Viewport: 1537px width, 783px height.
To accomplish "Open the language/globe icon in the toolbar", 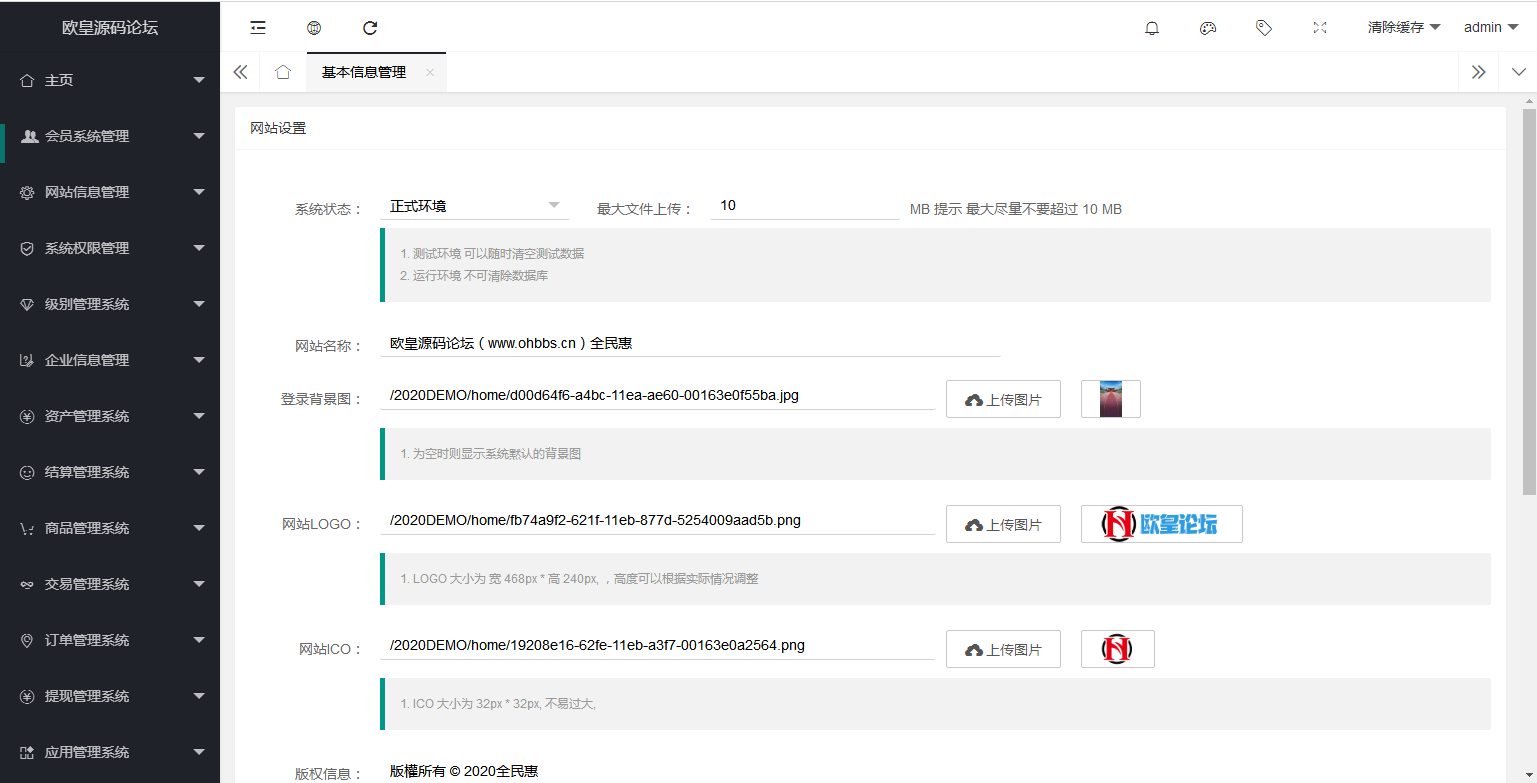I will tap(314, 27).
